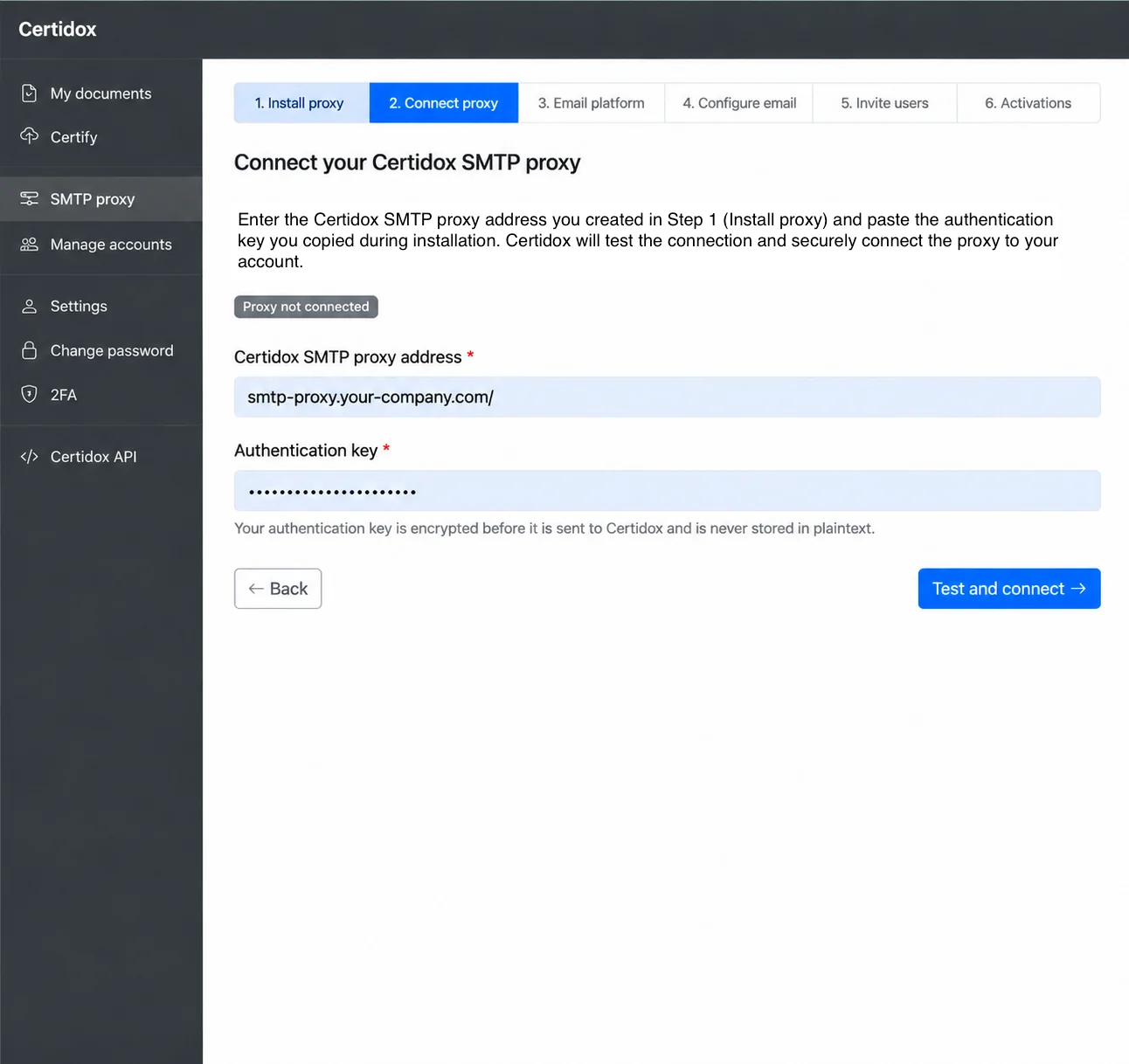Viewport: 1129px width, 1064px height.
Task: Click the Certidox logo in the header
Action: click(58, 30)
